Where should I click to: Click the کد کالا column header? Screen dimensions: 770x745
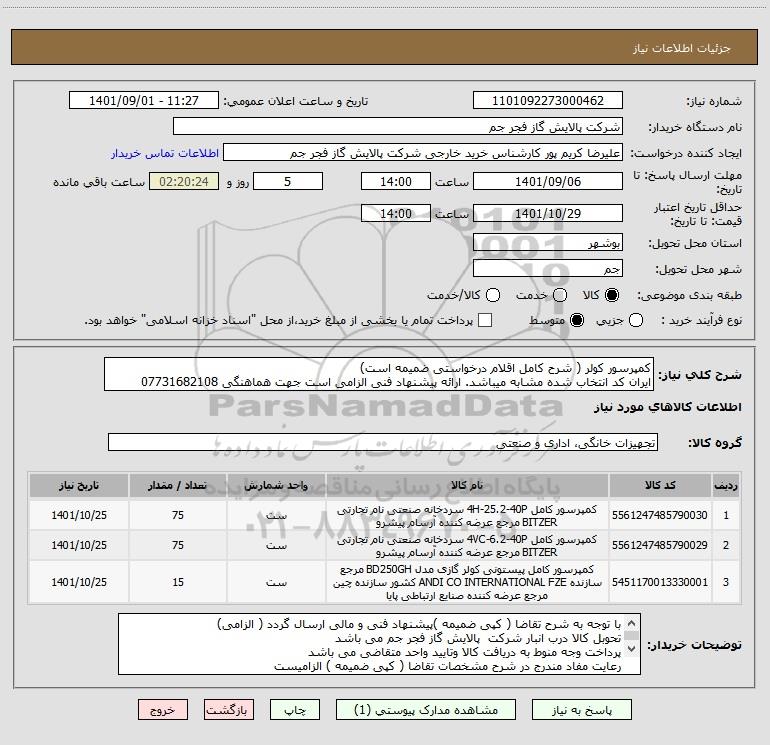pos(660,485)
